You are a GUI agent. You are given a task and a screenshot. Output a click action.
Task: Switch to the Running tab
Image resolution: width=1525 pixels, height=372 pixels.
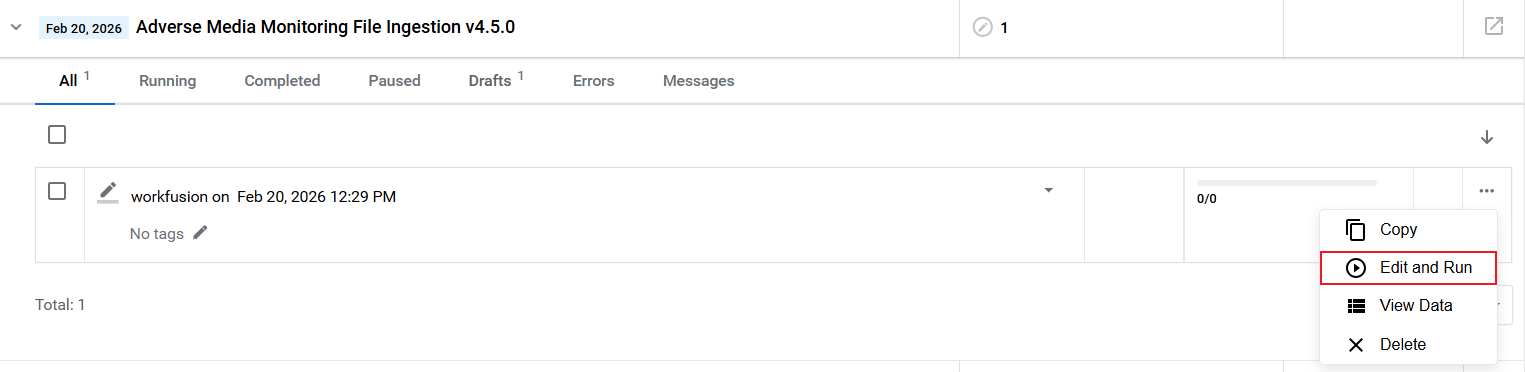pyautogui.click(x=167, y=81)
